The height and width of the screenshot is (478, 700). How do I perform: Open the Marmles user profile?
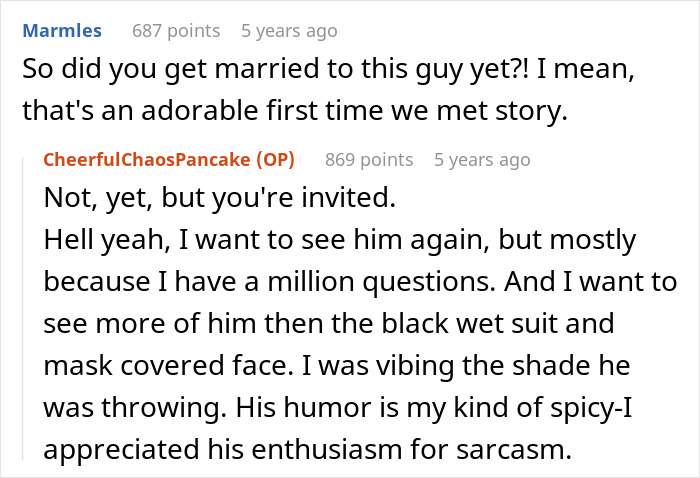click(x=62, y=31)
